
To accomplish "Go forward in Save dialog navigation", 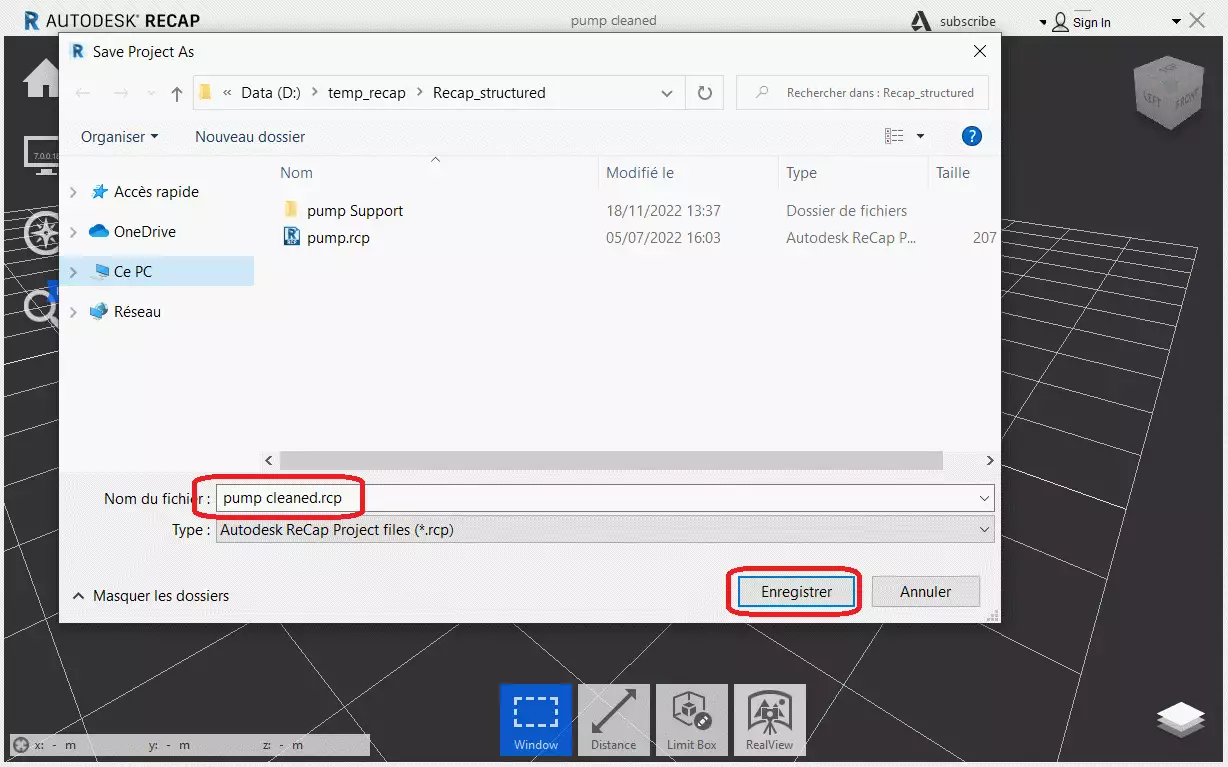I will (121, 93).
